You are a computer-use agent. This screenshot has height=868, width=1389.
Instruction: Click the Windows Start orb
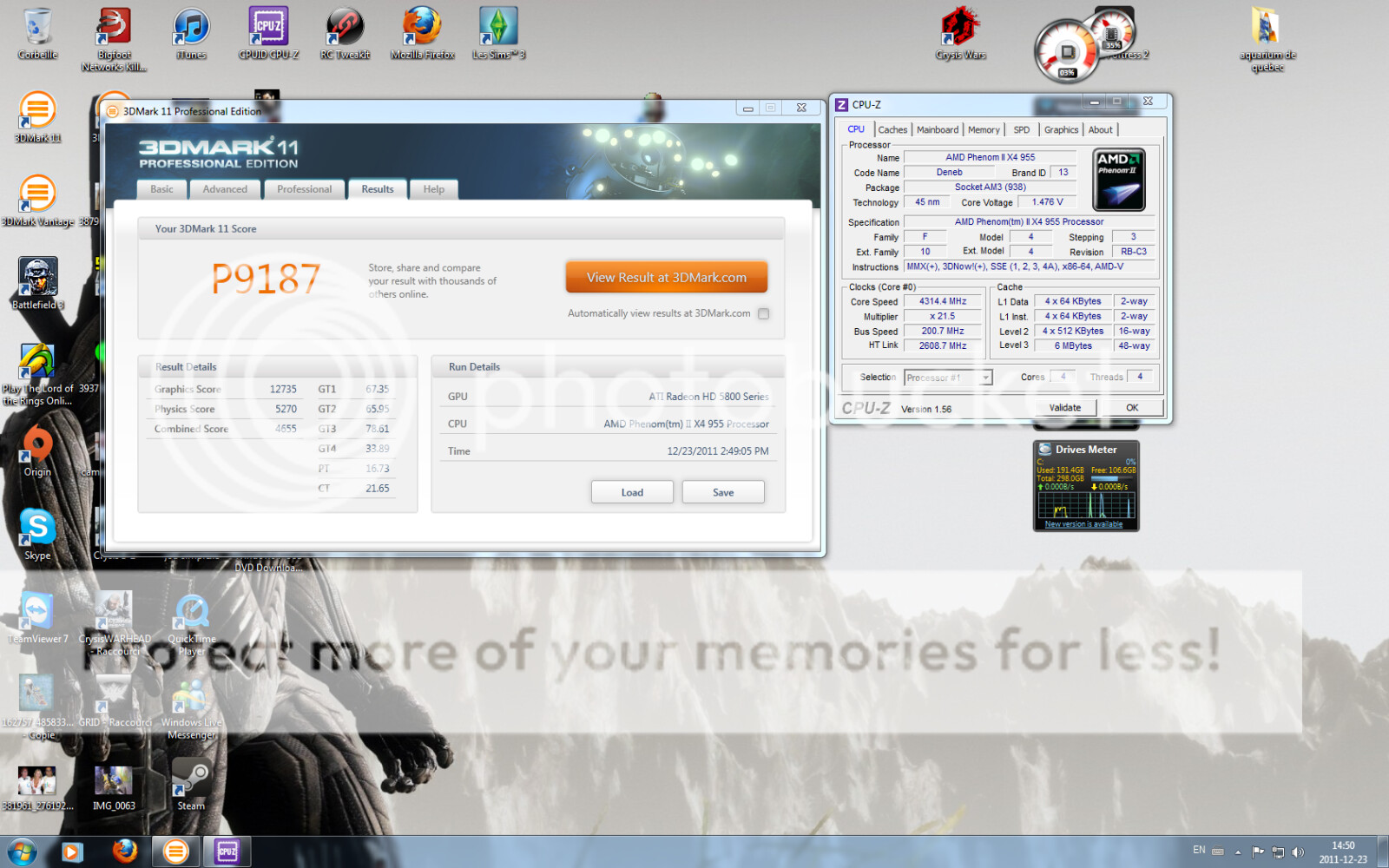[x=22, y=852]
